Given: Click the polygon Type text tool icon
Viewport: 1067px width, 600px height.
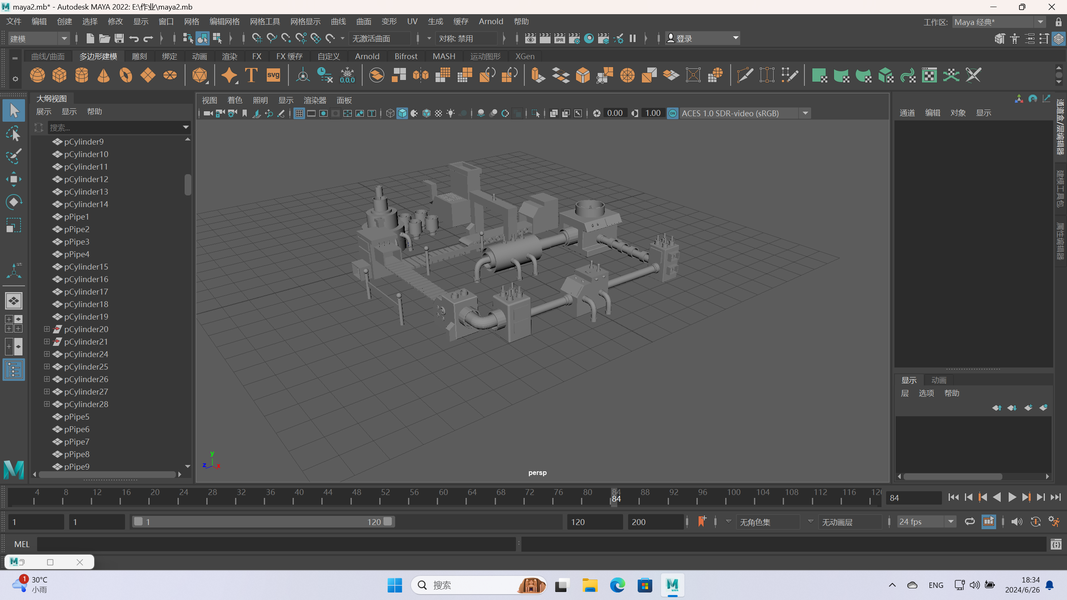Looking at the screenshot, I should tap(251, 76).
